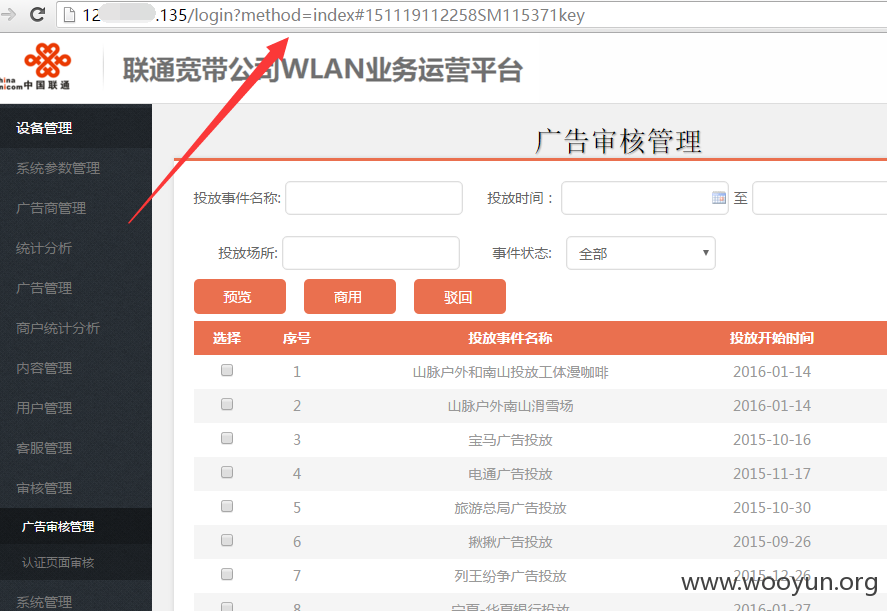Click the page icon in address bar
Image resolution: width=887 pixels, height=611 pixels.
(x=70, y=15)
